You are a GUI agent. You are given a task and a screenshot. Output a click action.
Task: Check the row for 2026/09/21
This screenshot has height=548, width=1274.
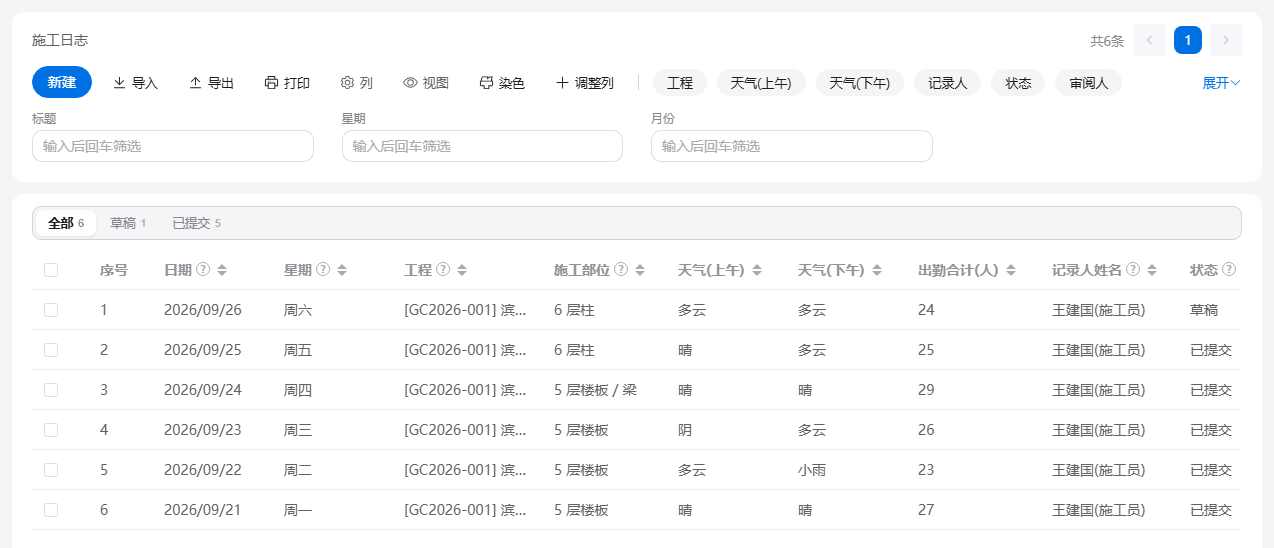pos(51,510)
